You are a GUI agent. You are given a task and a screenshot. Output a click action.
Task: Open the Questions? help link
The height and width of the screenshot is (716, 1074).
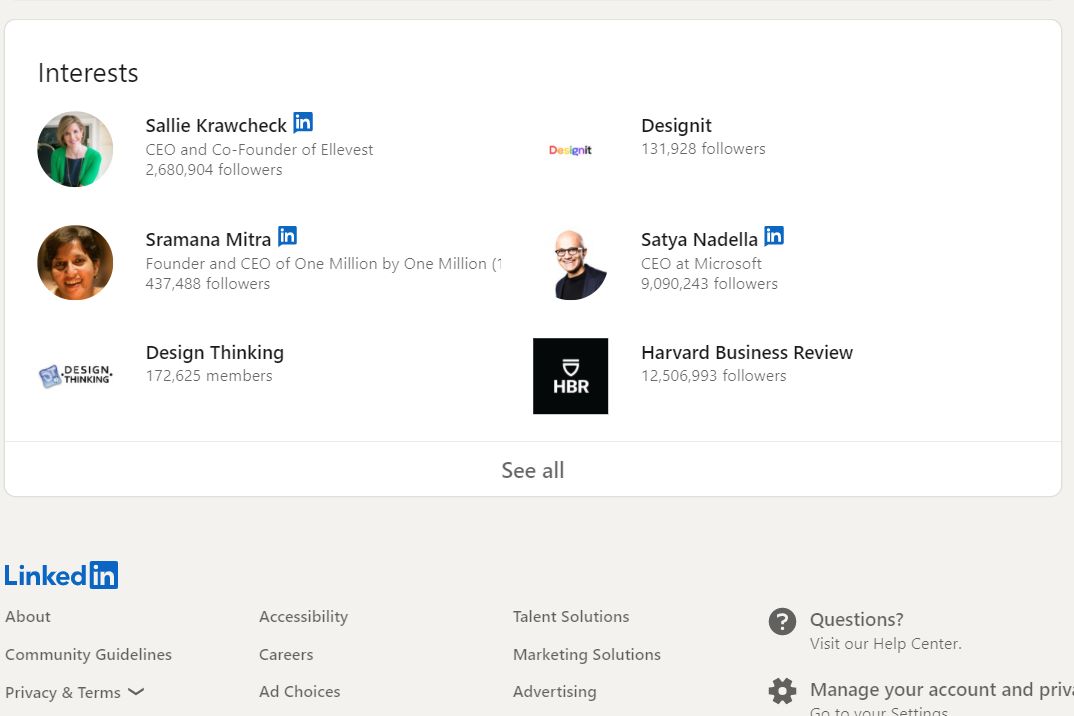pos(856,619)
